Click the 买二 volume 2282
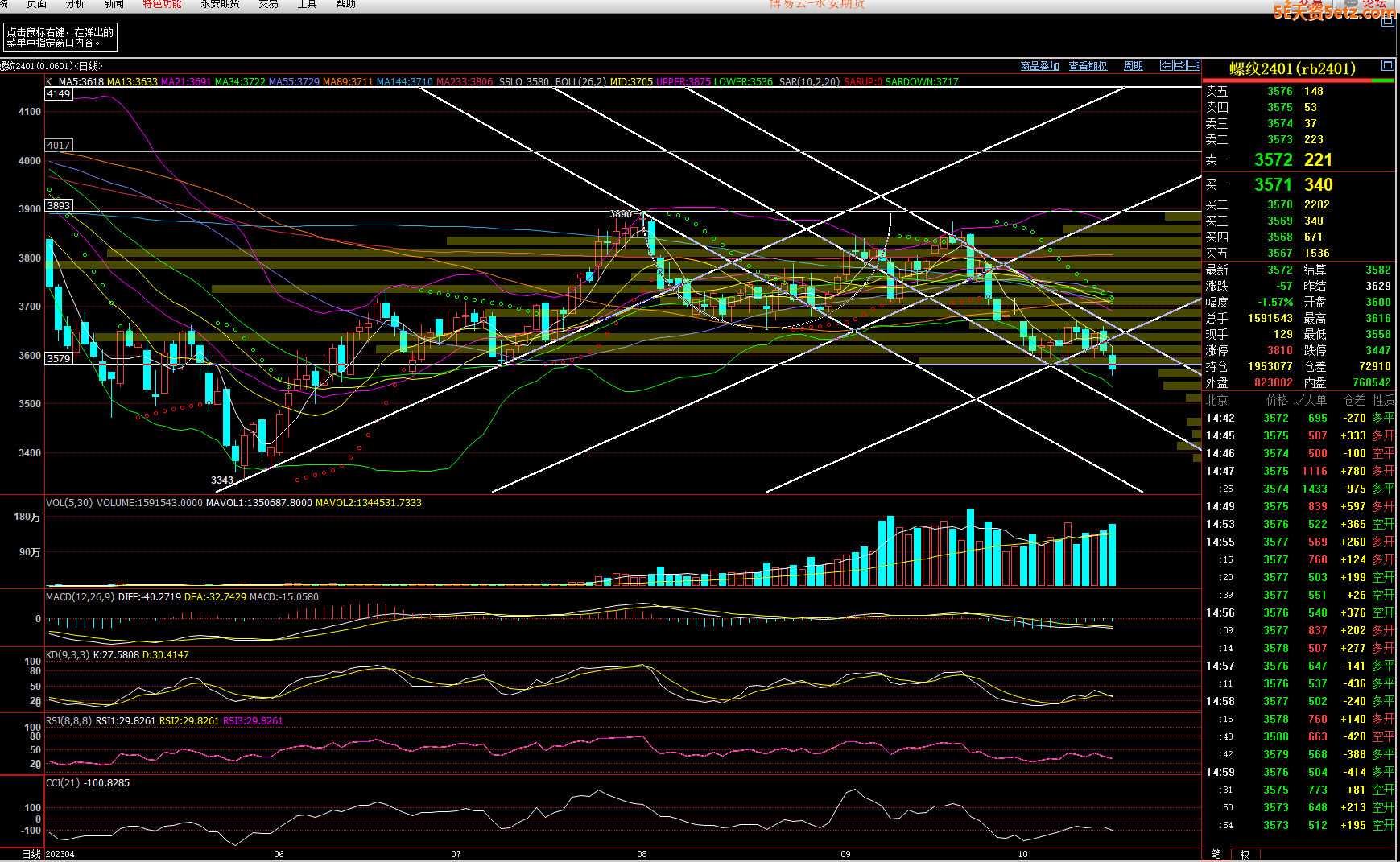Screen dimensions: 1400x862 (1317, 204)
